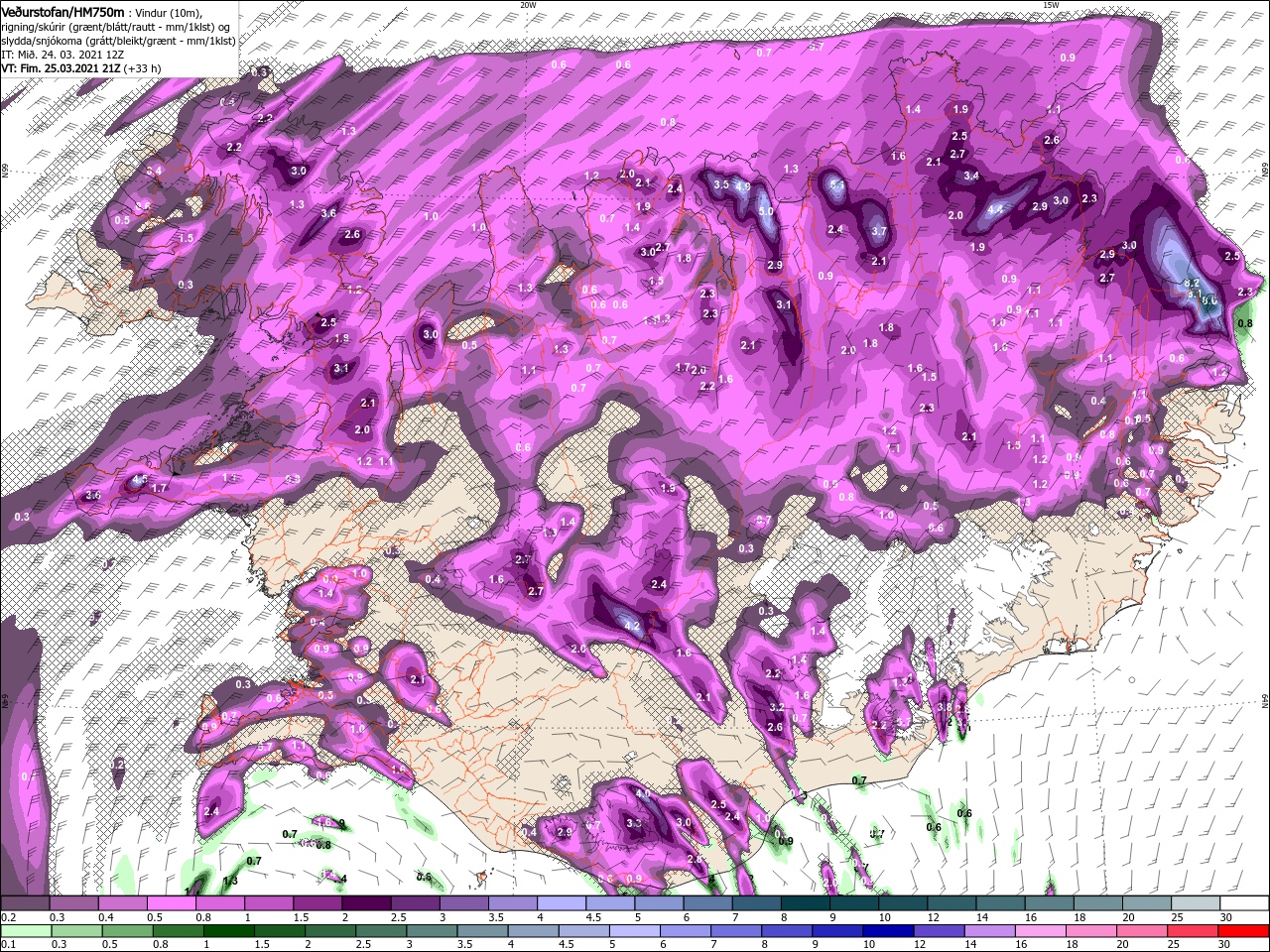Click the 5.0 precipitation value on the map
Viewport: 1270px width, 952px height.
pyautogui.click(x=766, y=211)
